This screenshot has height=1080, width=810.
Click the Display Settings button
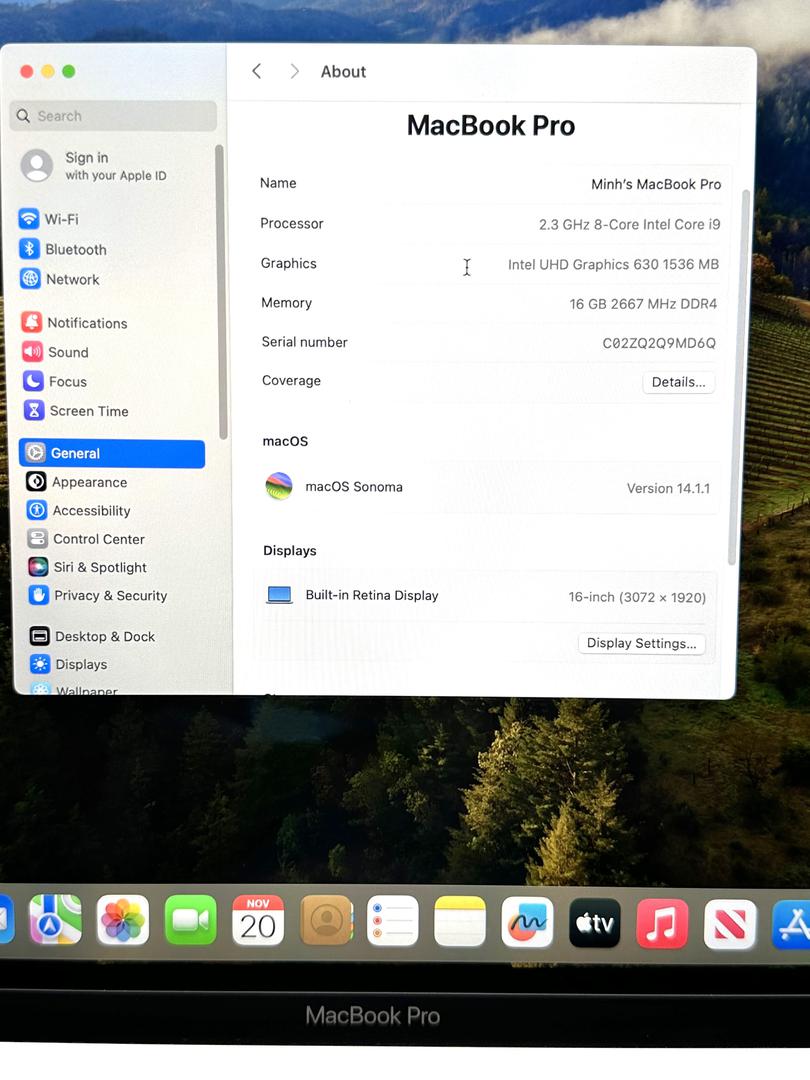(x=641, y=643)
